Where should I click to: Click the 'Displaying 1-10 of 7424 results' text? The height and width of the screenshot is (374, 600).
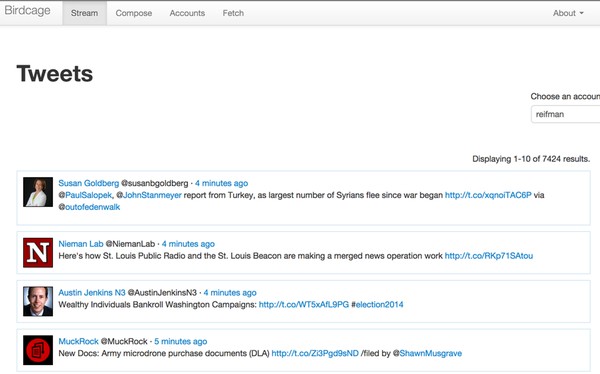[x=531, y=159]
